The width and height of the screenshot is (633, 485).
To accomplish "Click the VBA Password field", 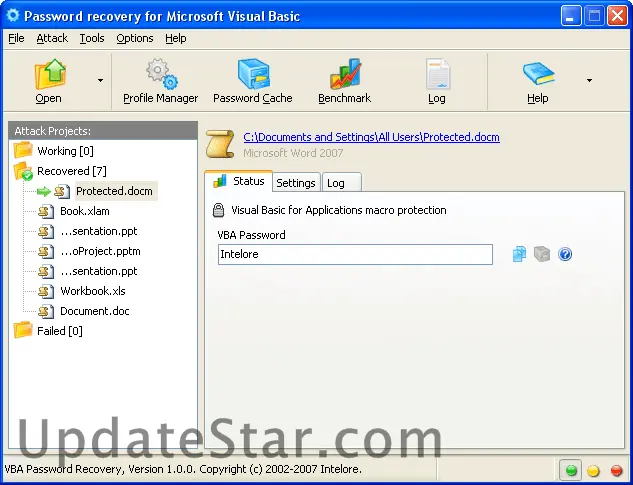I will [355, 254].
